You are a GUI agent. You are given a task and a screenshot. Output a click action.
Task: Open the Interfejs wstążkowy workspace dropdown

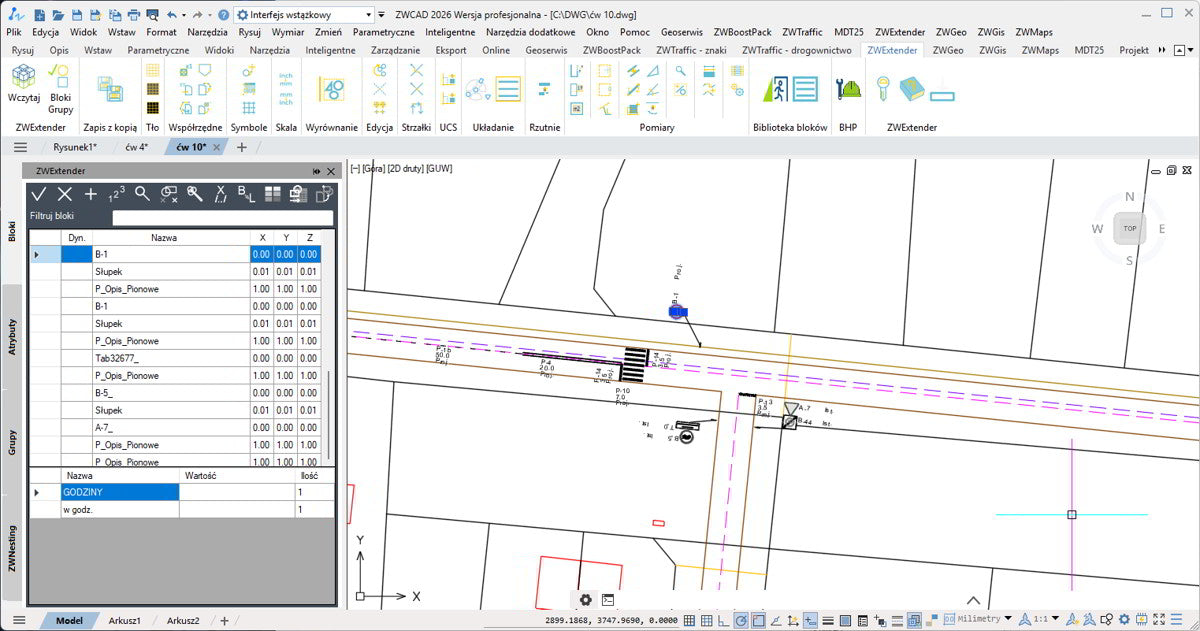pyautogui.click(x=304, y=15)
